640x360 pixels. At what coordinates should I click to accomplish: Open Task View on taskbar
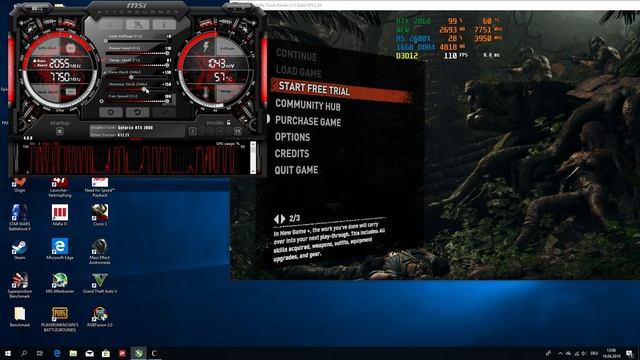pos(40,353)
